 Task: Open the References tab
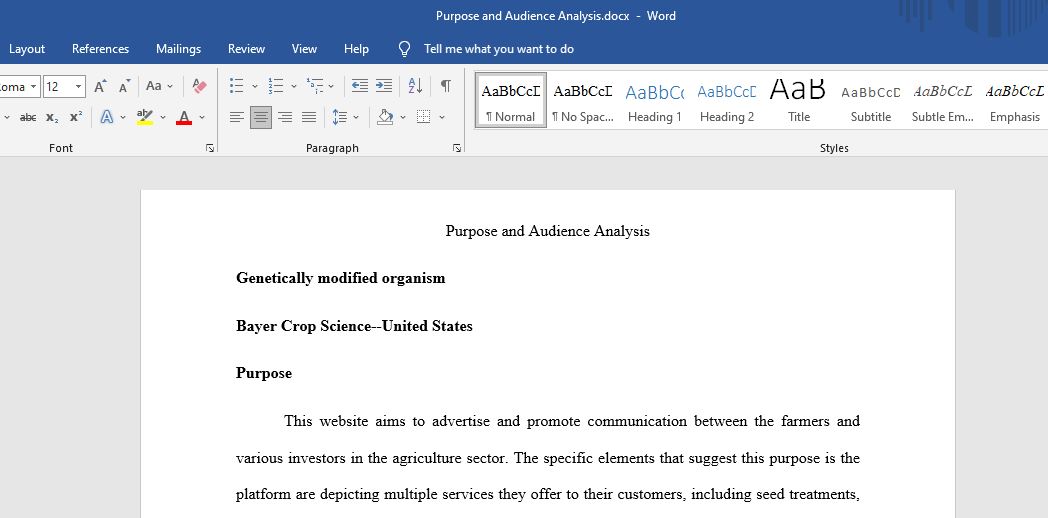[x=100, y=49]
